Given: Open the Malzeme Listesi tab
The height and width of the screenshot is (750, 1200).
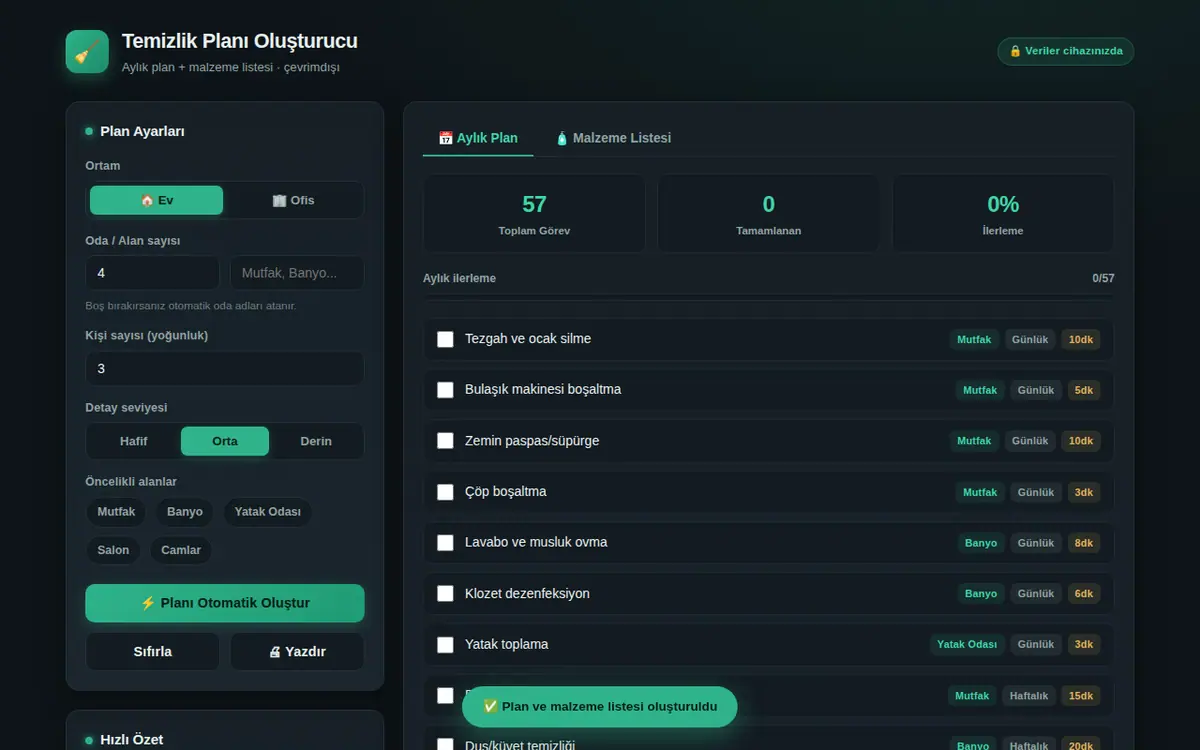Looking at the screenshot, I should click(x=613, y=138).
